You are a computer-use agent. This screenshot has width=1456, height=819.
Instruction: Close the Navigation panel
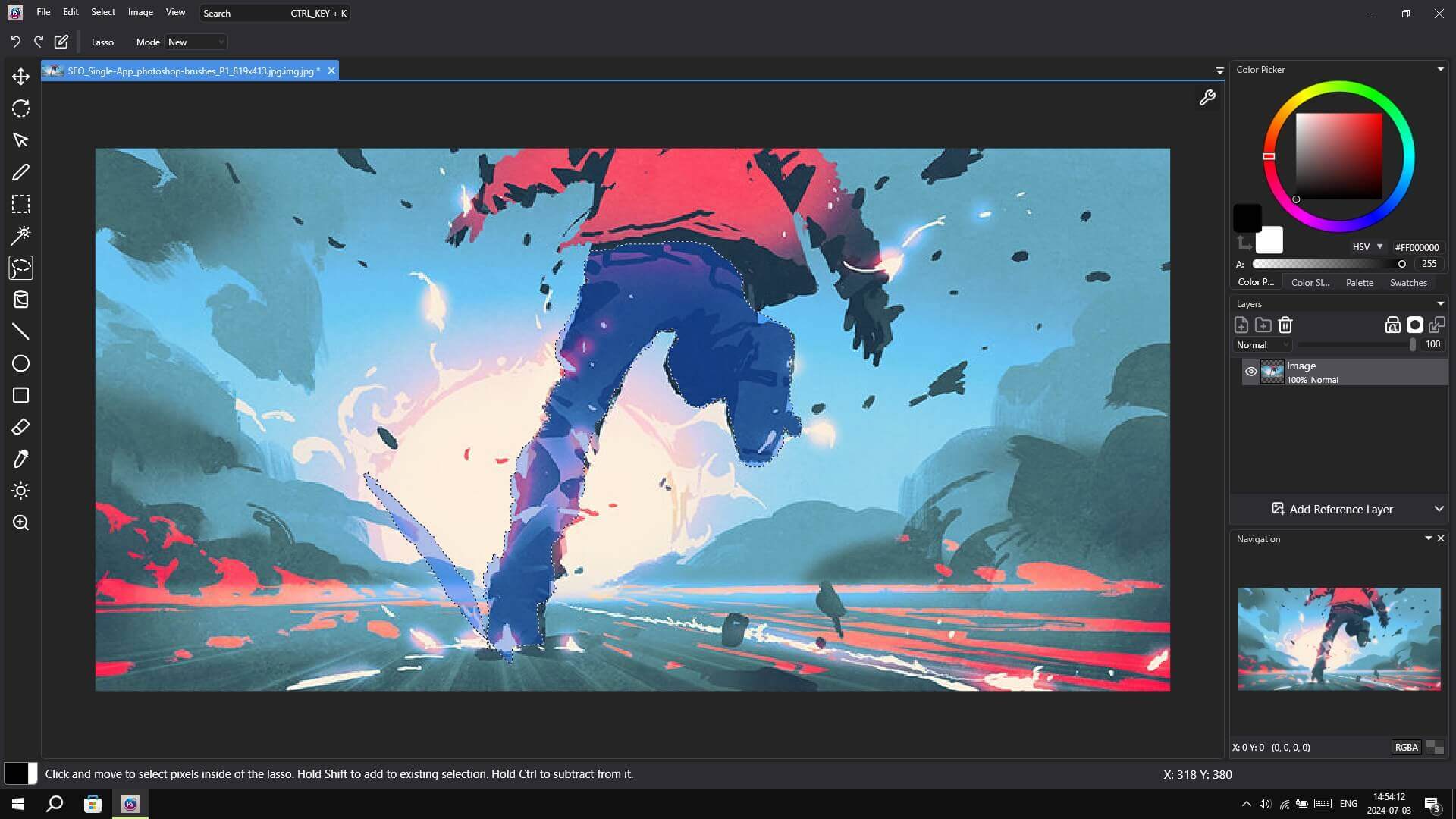click(1441, 538)
